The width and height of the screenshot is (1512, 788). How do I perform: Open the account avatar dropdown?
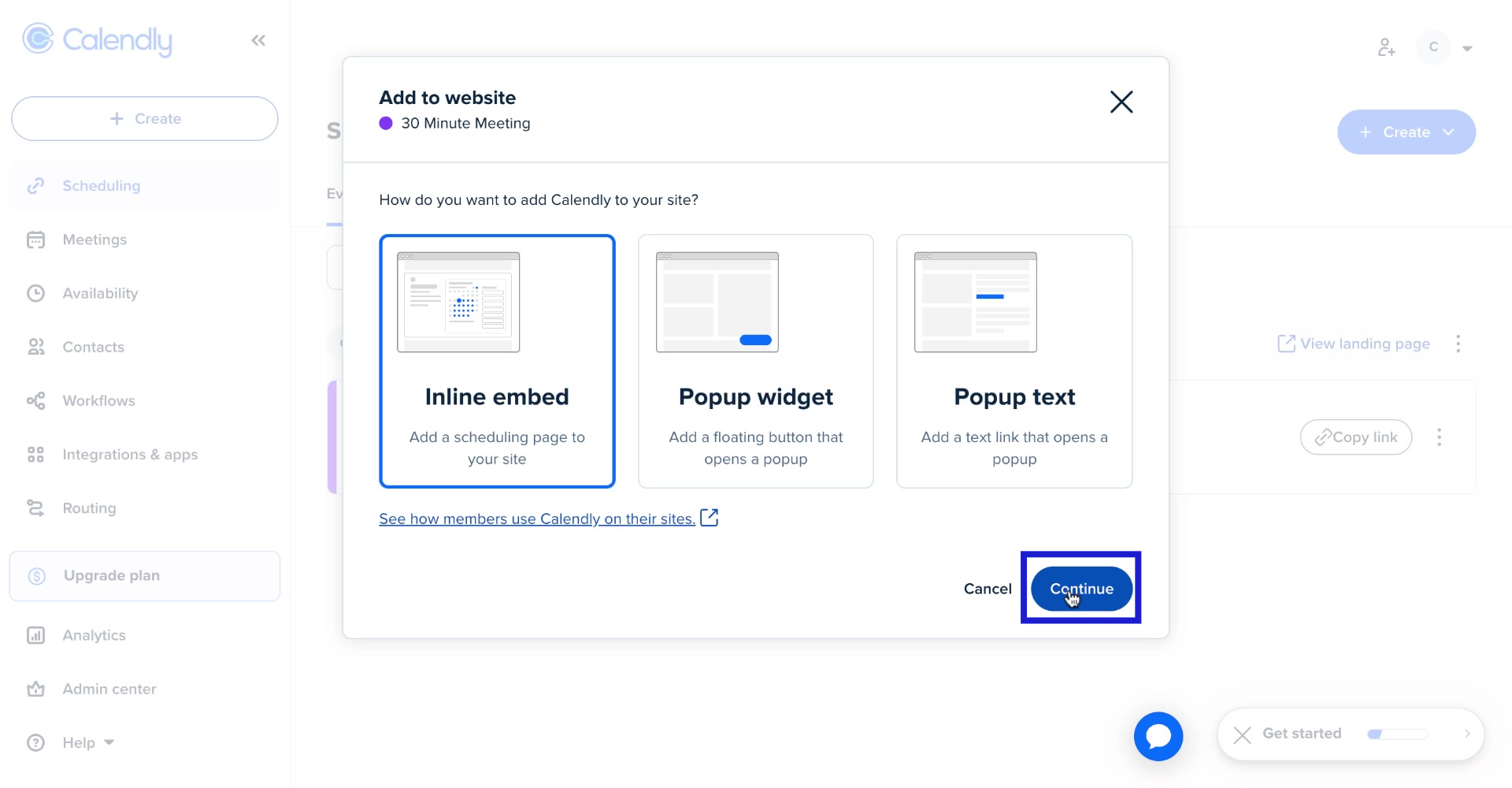(x=1446, y=47)
